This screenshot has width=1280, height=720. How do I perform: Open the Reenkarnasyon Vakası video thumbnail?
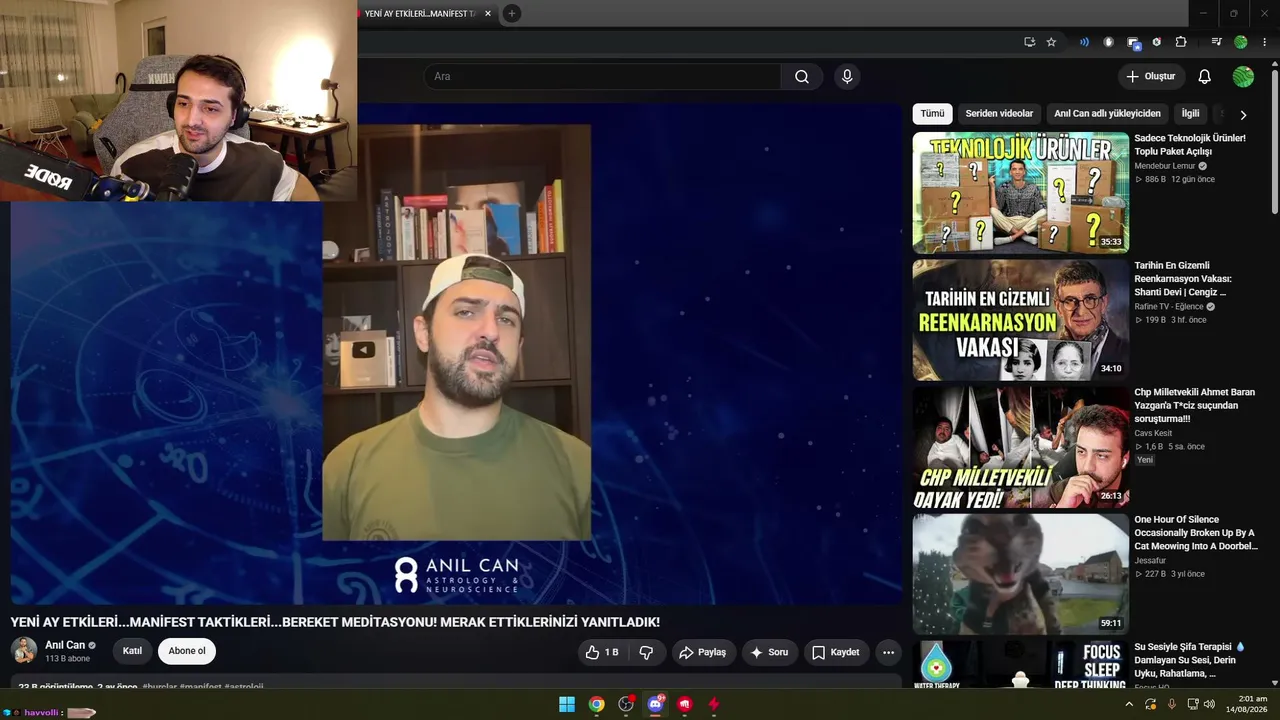[1021, 320]
